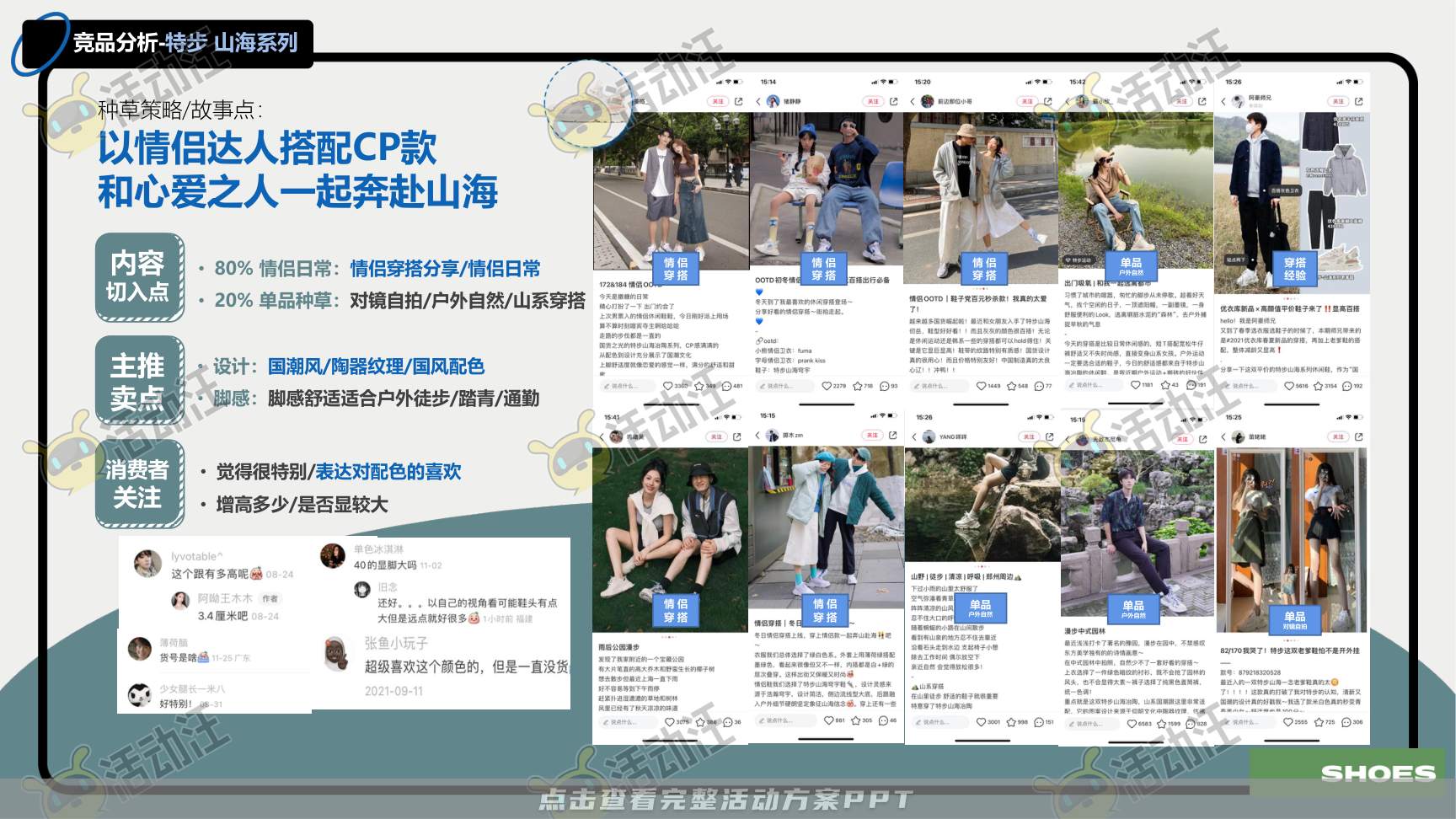
Task: Go back from 猪静静's post
Action: coord(758,101)
